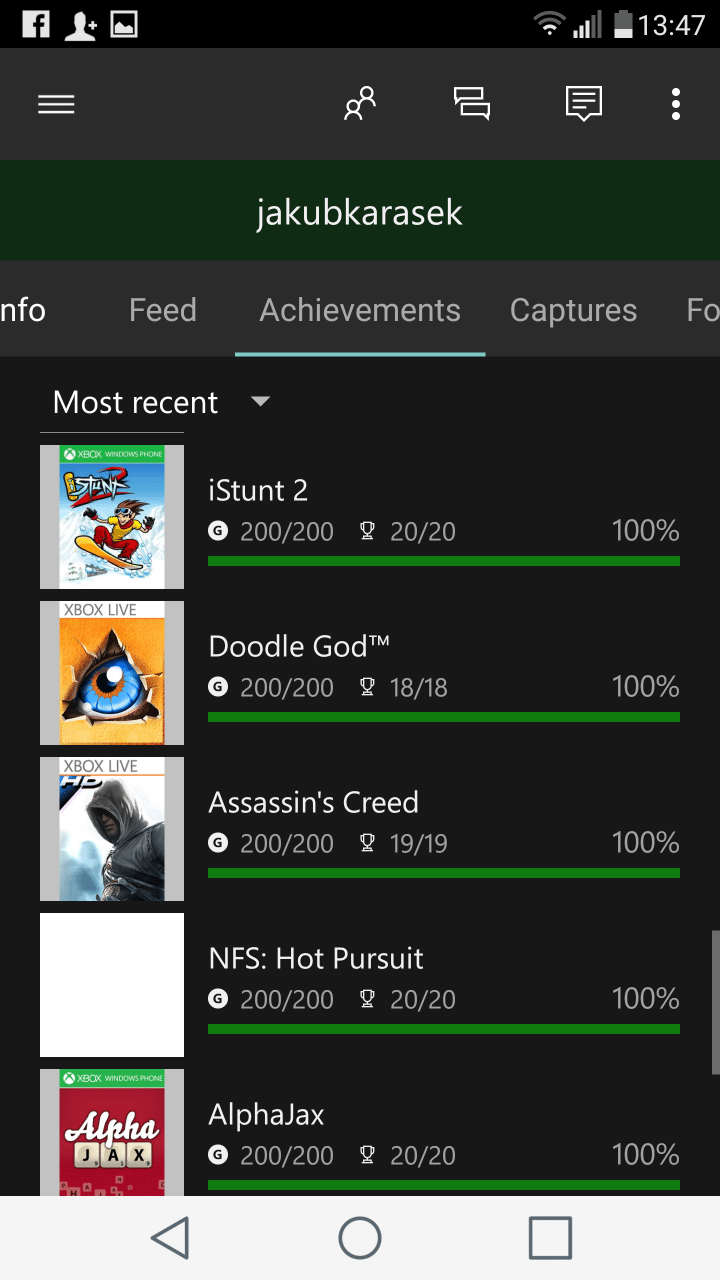The image size is (720, 1280).
Task: Tap the jakubkarasek profile name
Action: (x=360, y=212)
